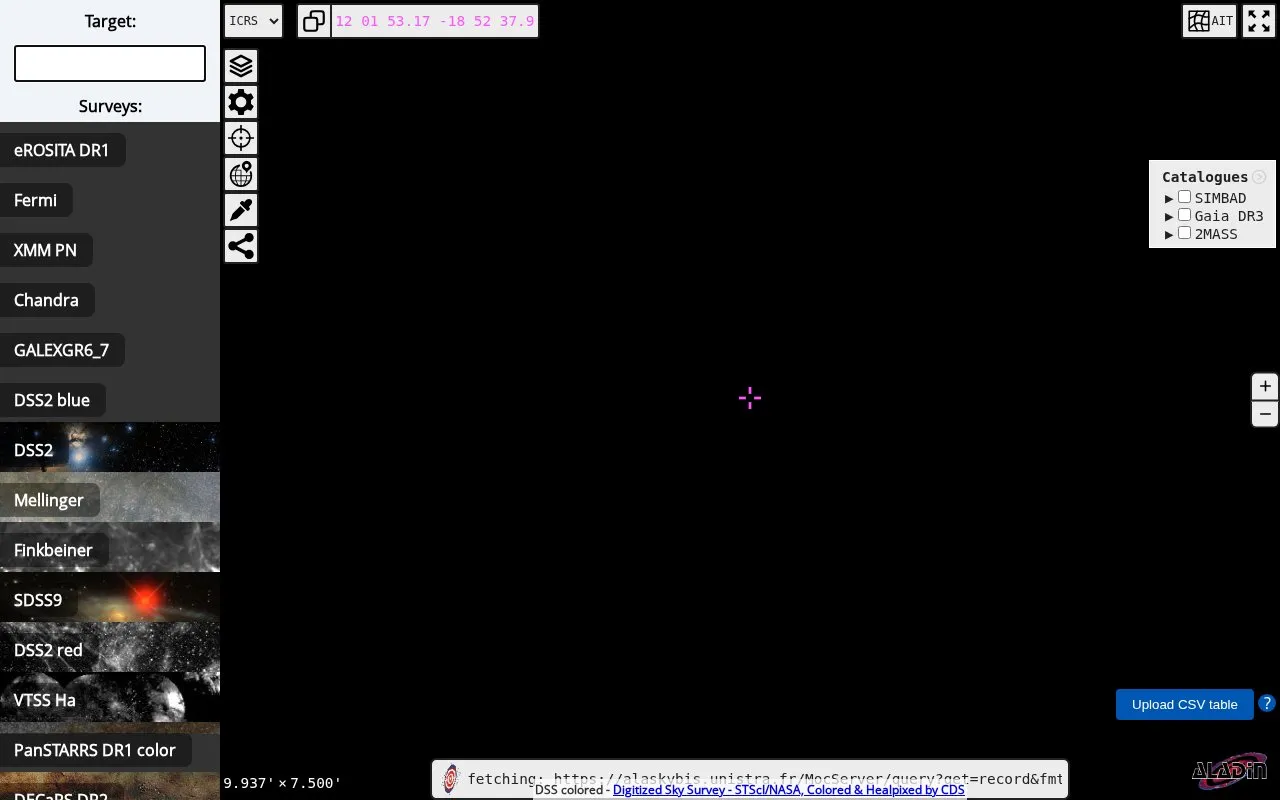
Task: Switch projection with AIT button
Action: pos(1210,21)
